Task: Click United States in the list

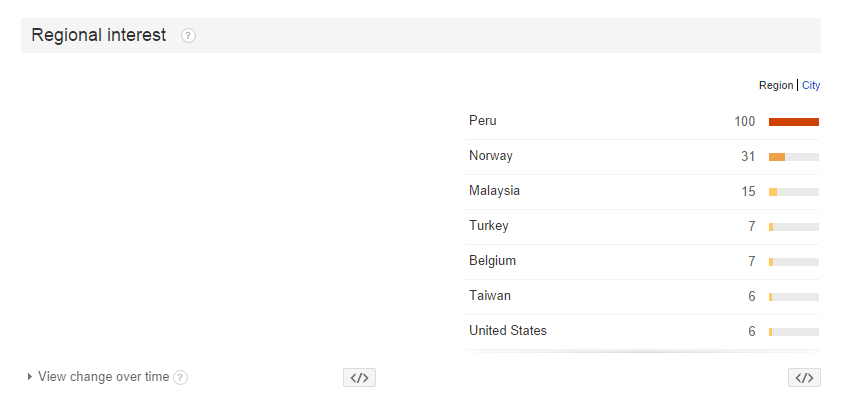Action: coord(643,332)
